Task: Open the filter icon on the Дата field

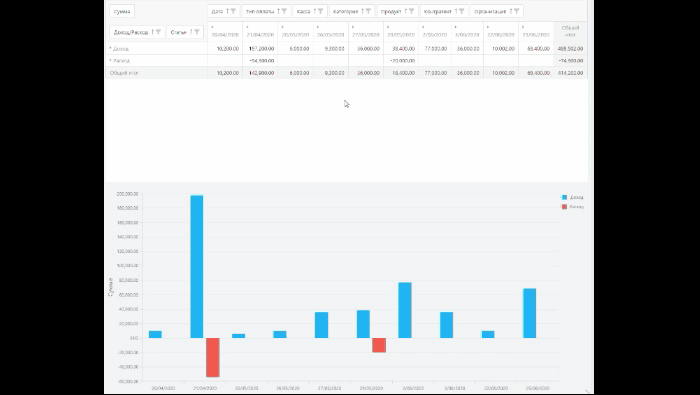Action: click(x=233, y=11)
